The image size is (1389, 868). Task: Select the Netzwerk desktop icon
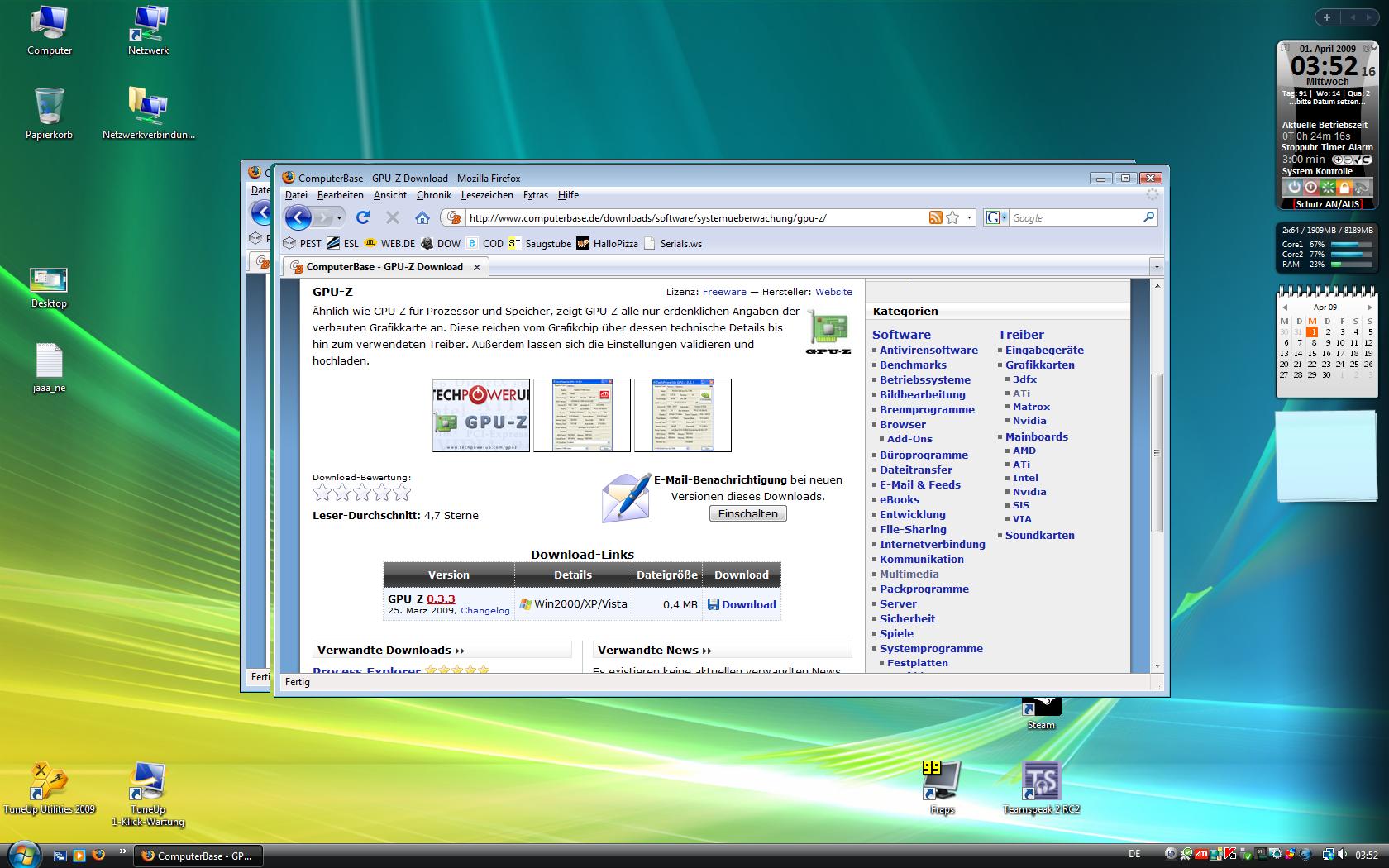click(x=149, y=31)
